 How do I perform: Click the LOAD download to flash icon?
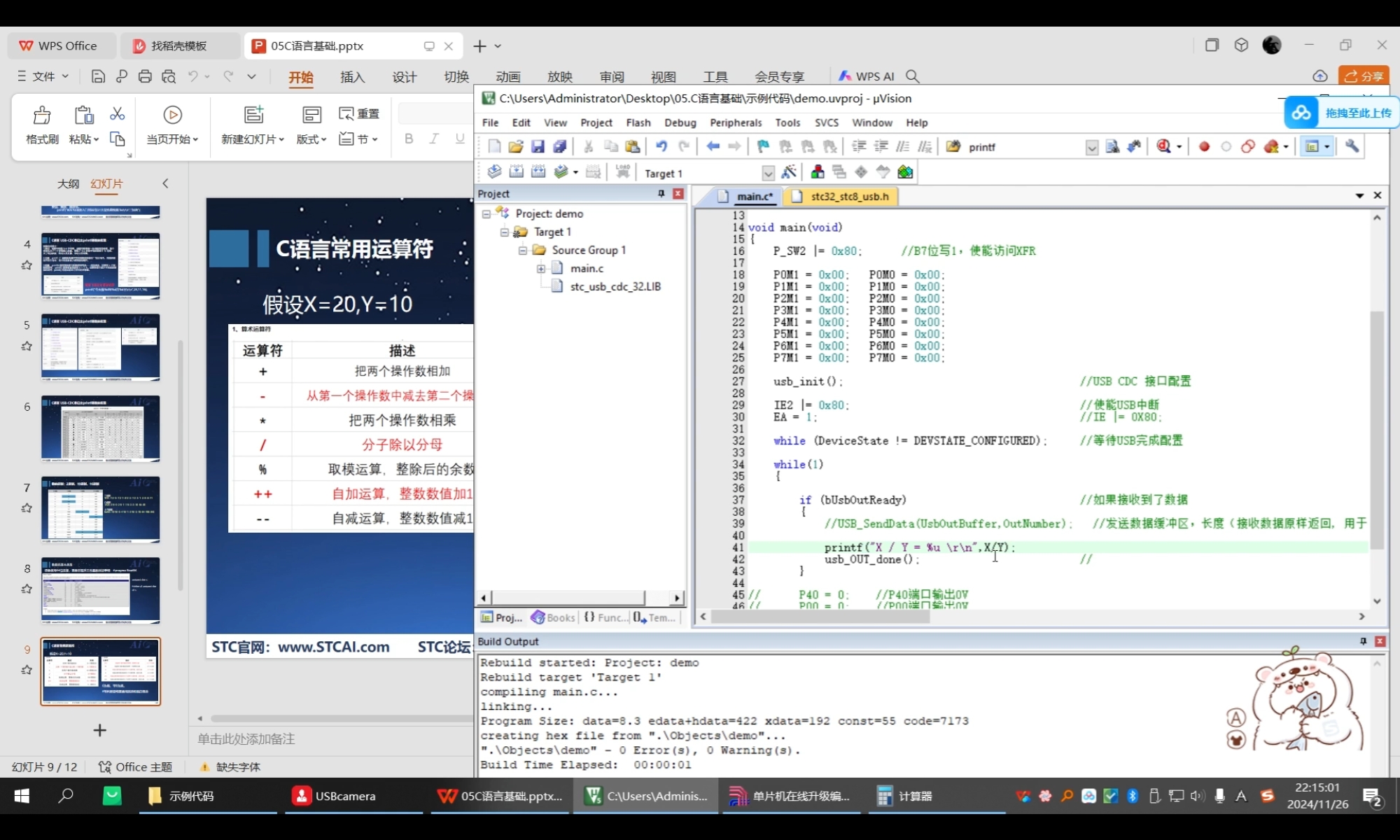tap(623, 172)
